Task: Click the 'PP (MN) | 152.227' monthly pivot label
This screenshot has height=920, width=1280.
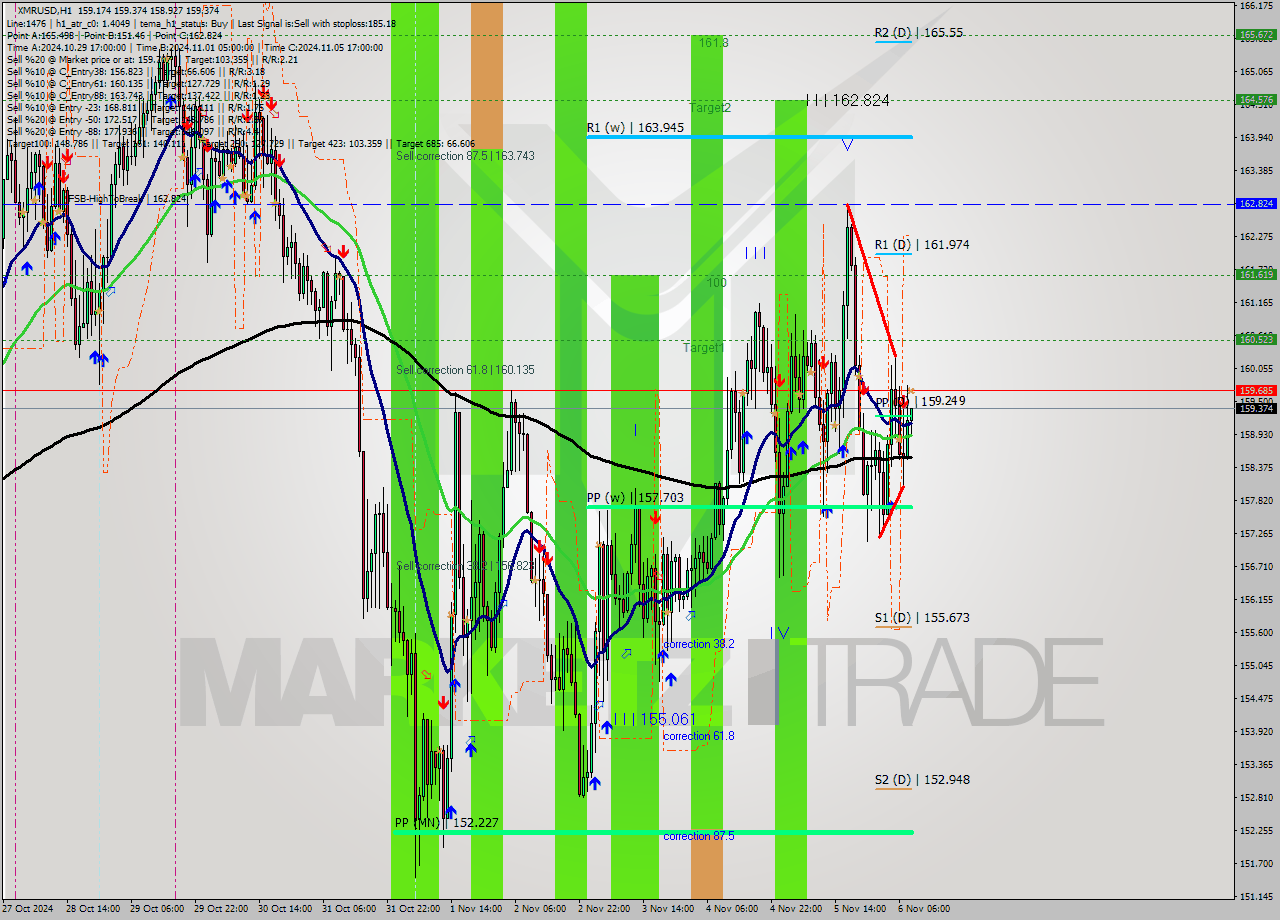Action: (x=446, y=823)
